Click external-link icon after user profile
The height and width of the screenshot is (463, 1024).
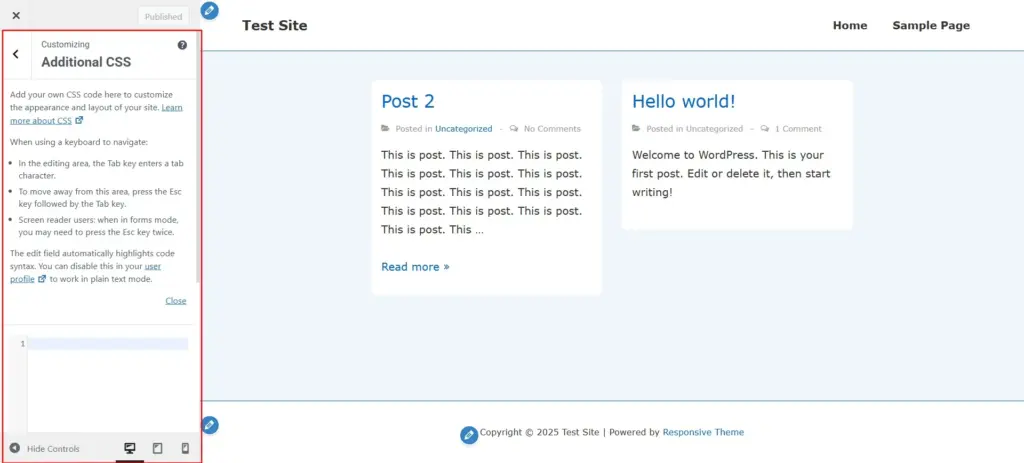(x=42, y=279)
